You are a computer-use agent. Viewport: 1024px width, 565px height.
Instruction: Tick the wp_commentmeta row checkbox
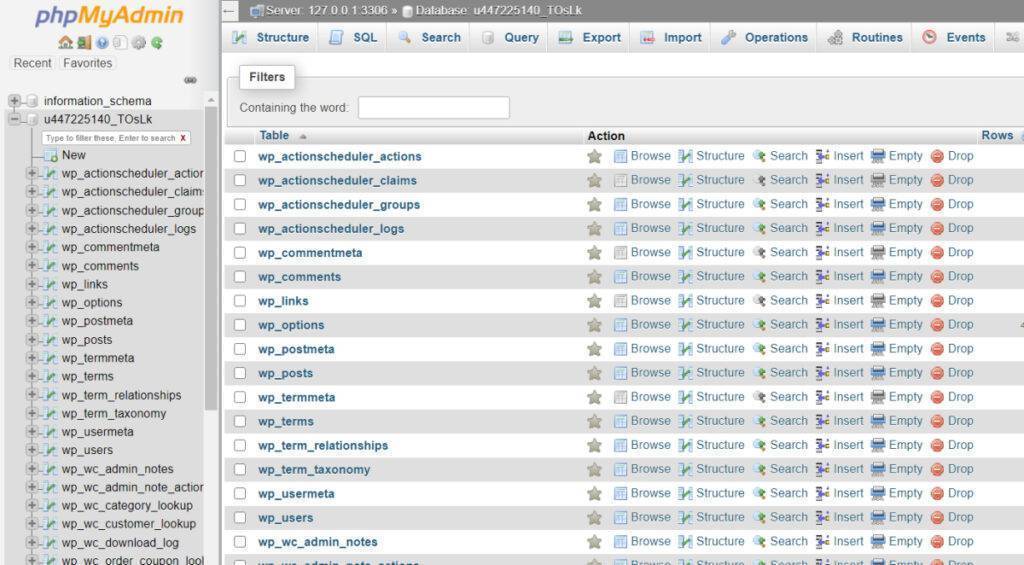click(x=240, y=252)
